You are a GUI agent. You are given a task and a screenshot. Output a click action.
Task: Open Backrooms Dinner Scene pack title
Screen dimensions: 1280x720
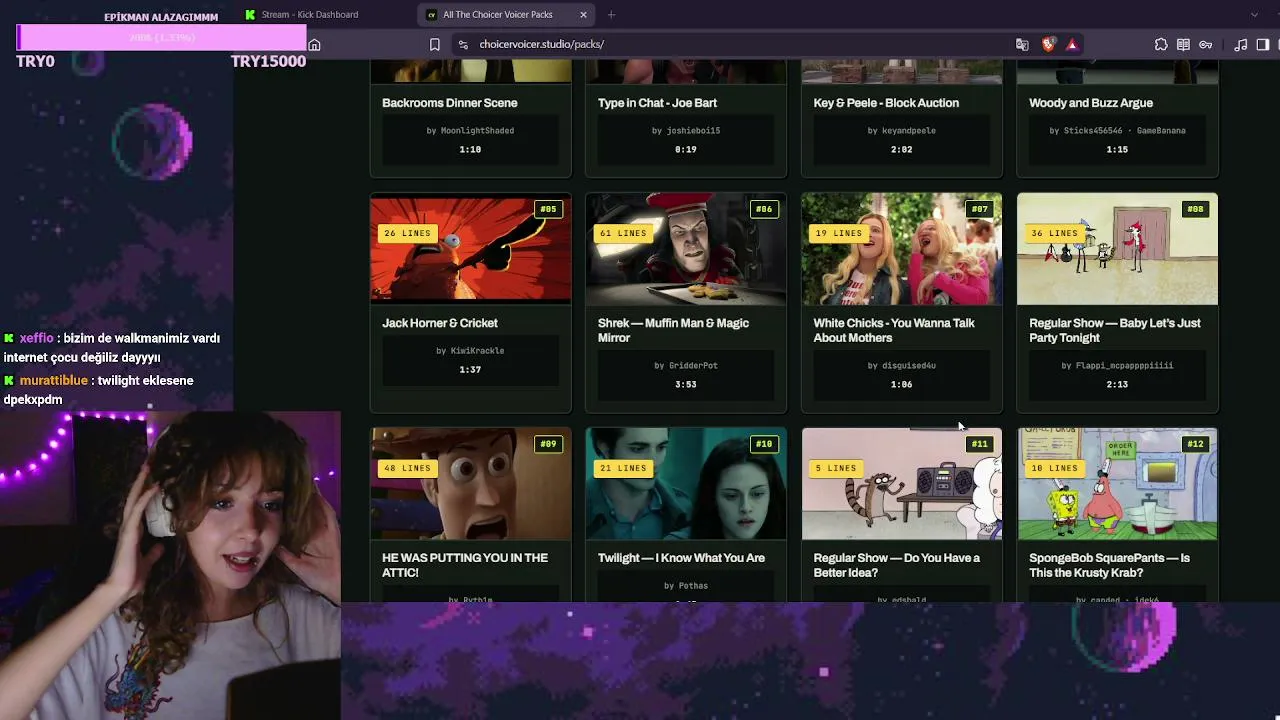449,103
